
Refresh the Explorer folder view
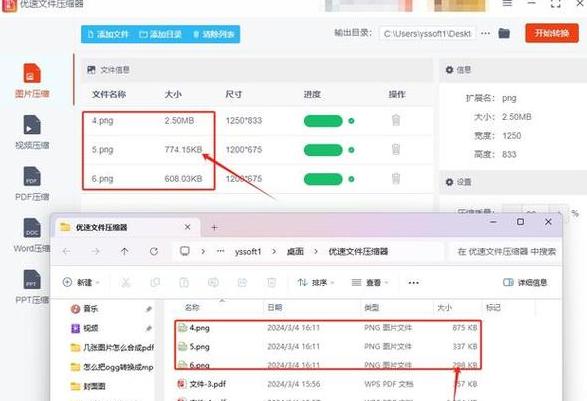tap(154, 252)
